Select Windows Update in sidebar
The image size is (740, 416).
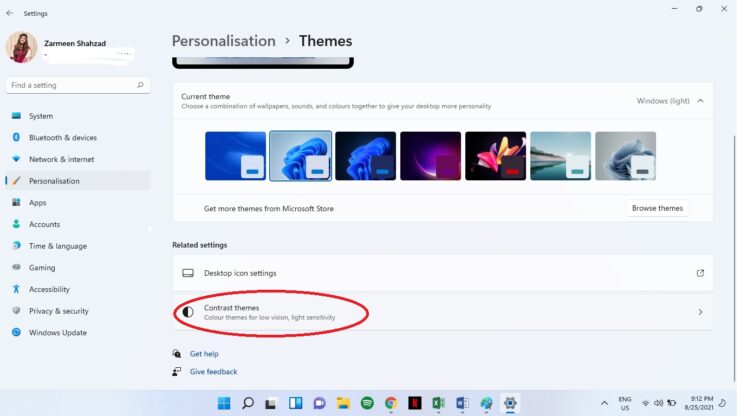(57, 332)
